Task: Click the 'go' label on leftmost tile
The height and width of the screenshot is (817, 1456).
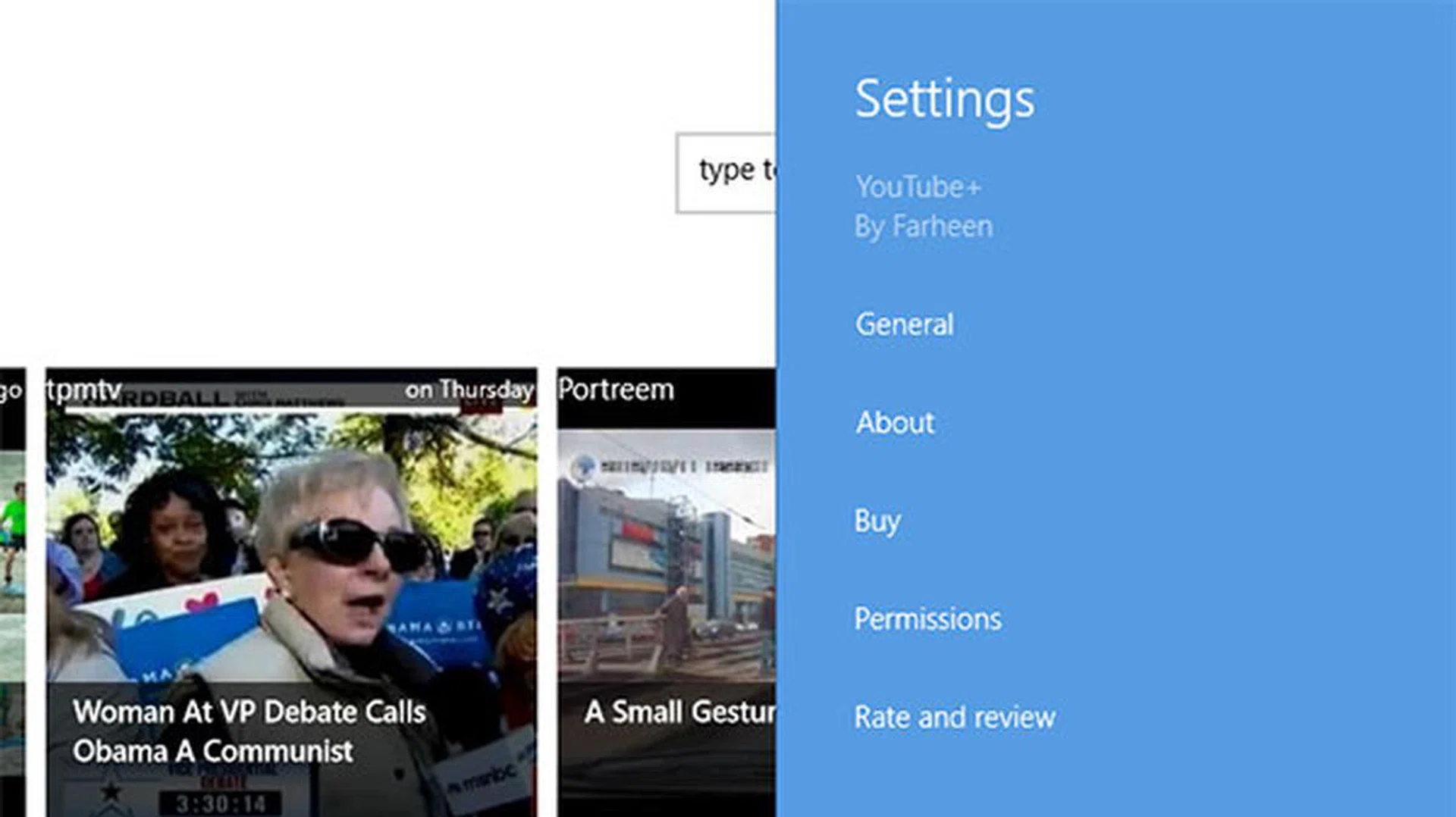Action: click(11, 391)
